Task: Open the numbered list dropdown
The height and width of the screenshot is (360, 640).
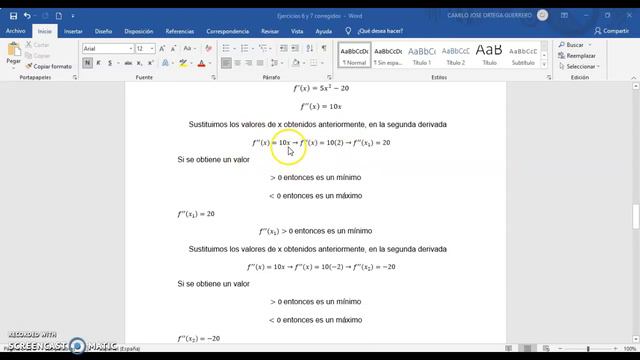Action: pyautogui.click(x=253, y=49)
